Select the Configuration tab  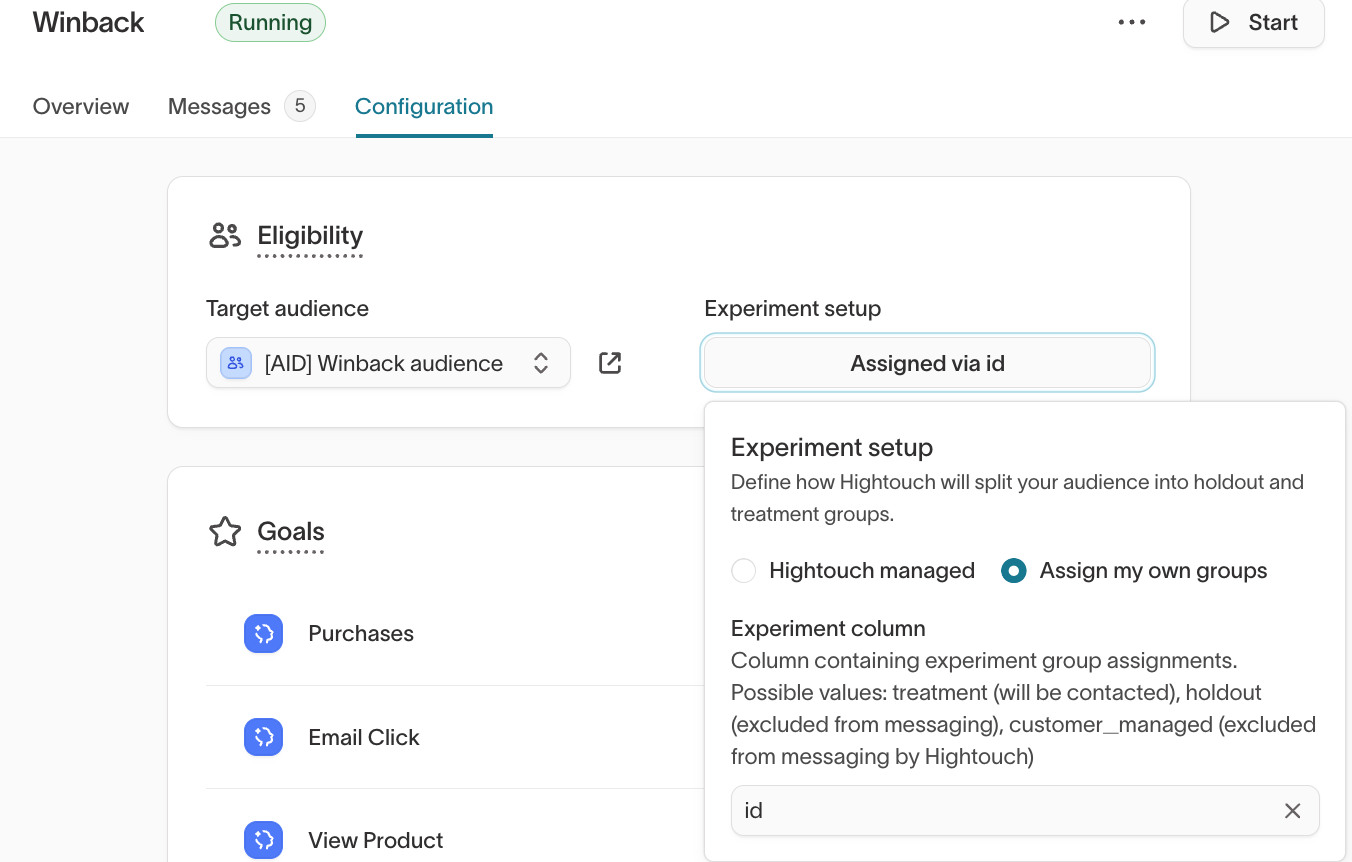(423, 106)
